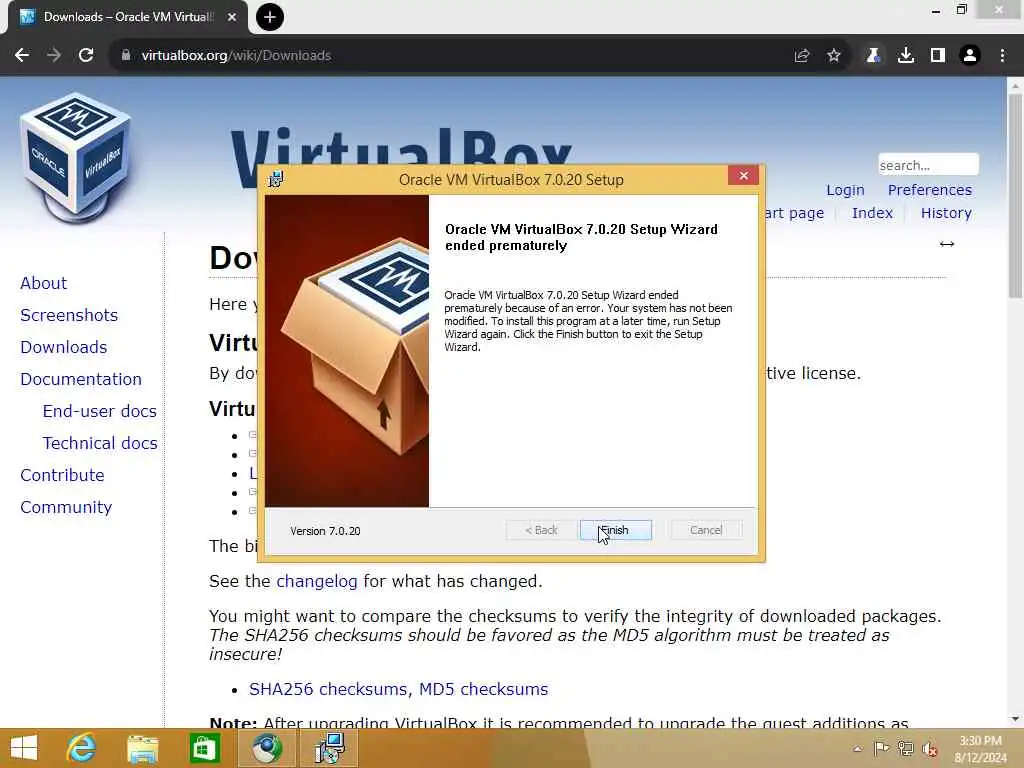Close the VirtualBox Setup dialog with X
The height and width of the screenshot is (768, 1024).
point(743,176)
